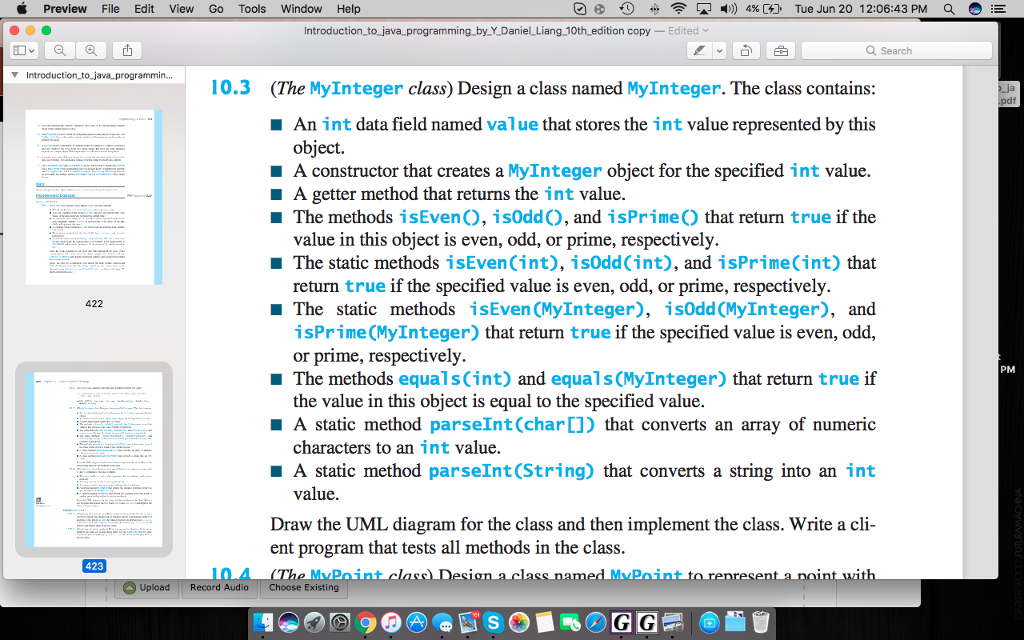The width and height of the screenshot is (1024, 640).
Task: Click the Record Audio button
Action: tap(218, 588)
